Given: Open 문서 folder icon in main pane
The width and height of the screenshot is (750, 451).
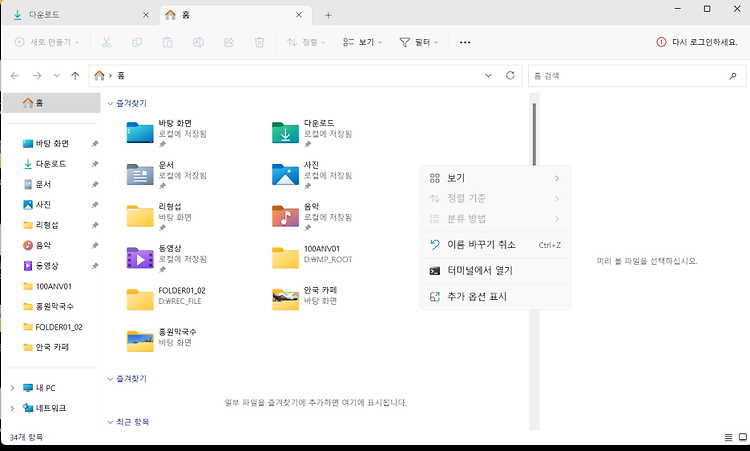Looking at the screenshot, I should click(140, 175).
